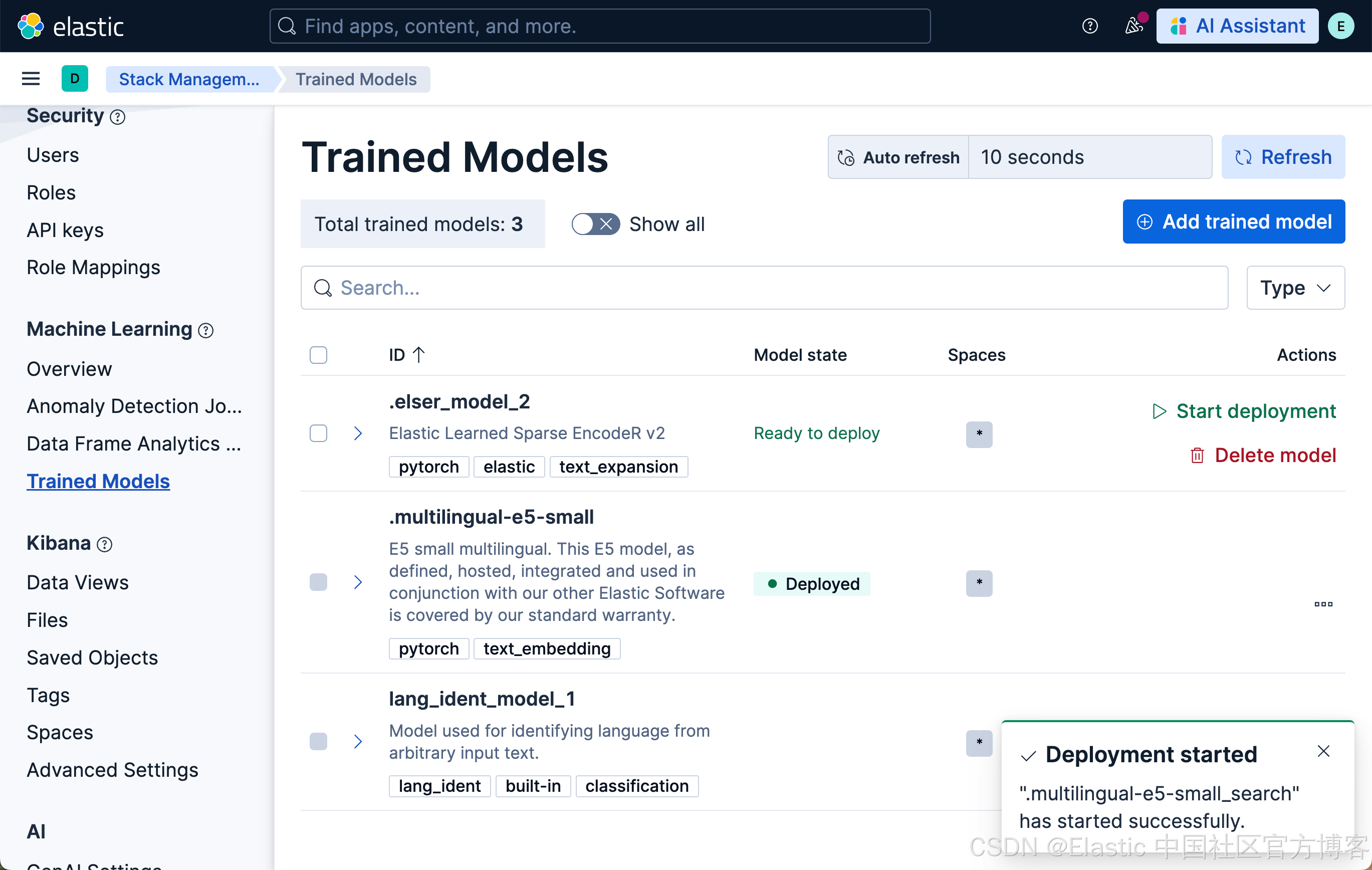1372x870 pixels.
Task: Click the Elastic logo icon
Action: tap(30, 26)
